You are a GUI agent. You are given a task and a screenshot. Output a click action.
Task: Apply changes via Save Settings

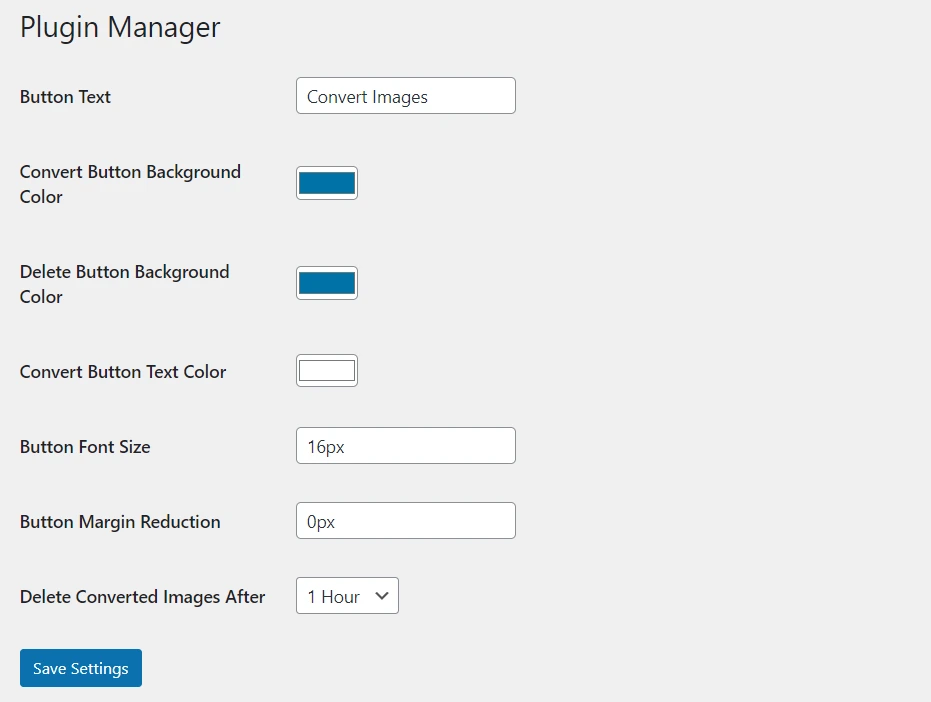point(80,667)
